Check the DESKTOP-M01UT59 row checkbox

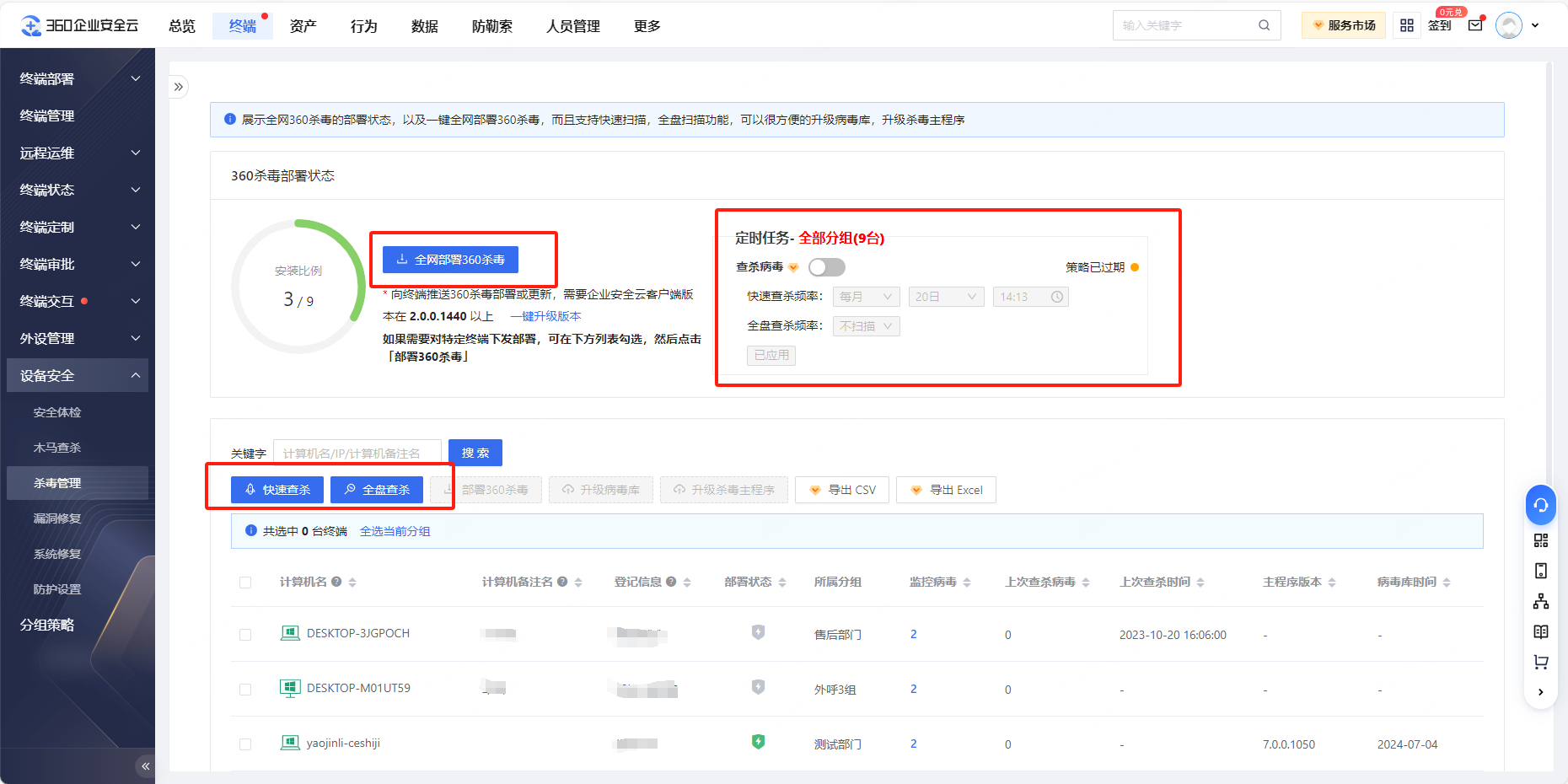point(245,690)
